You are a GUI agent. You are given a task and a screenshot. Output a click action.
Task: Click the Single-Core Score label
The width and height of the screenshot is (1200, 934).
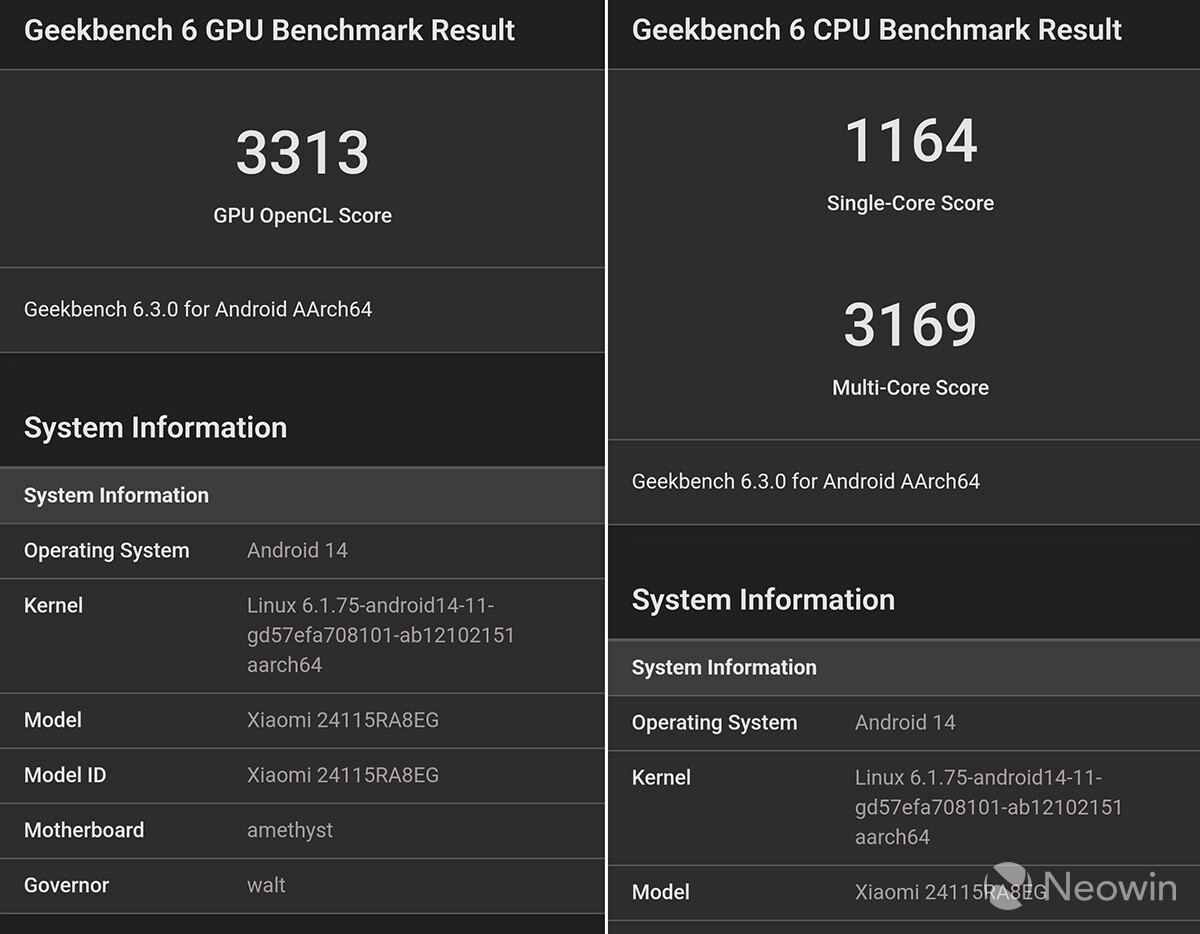[x=910, y=203]
